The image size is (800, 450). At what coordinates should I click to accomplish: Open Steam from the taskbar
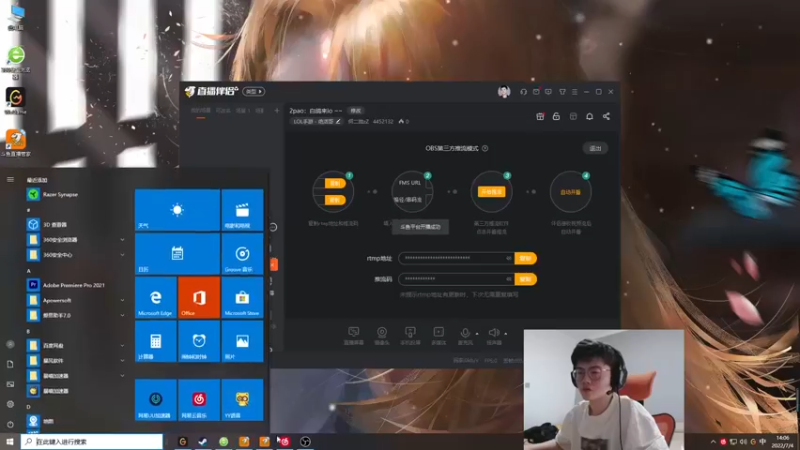(203, 442)
